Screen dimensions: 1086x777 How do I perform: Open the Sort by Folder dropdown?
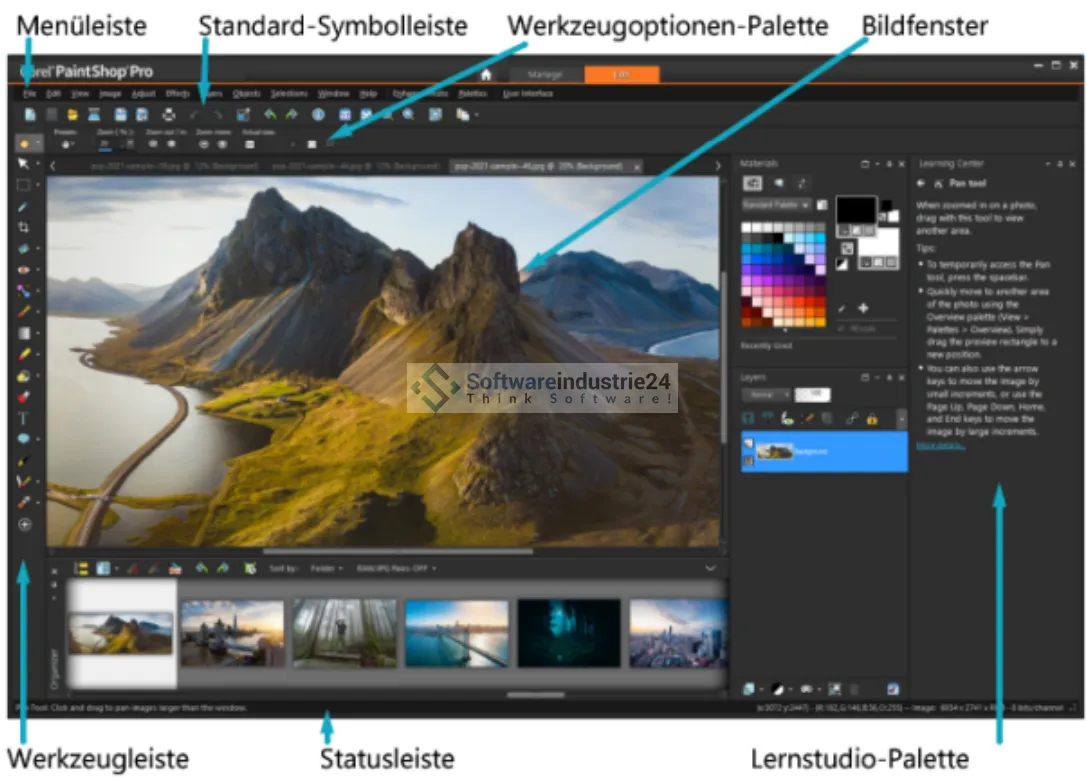pos(326,568)
